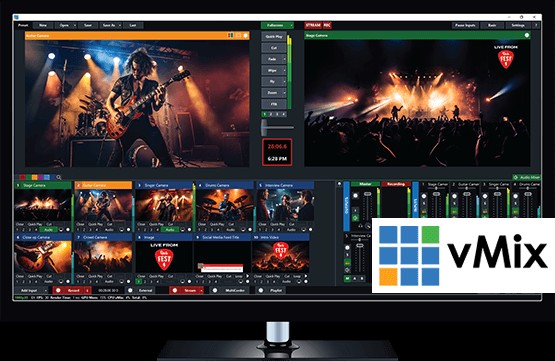The image size is (555, 361).
Task: Click the Master headphones icon
Action: [361, 226]
